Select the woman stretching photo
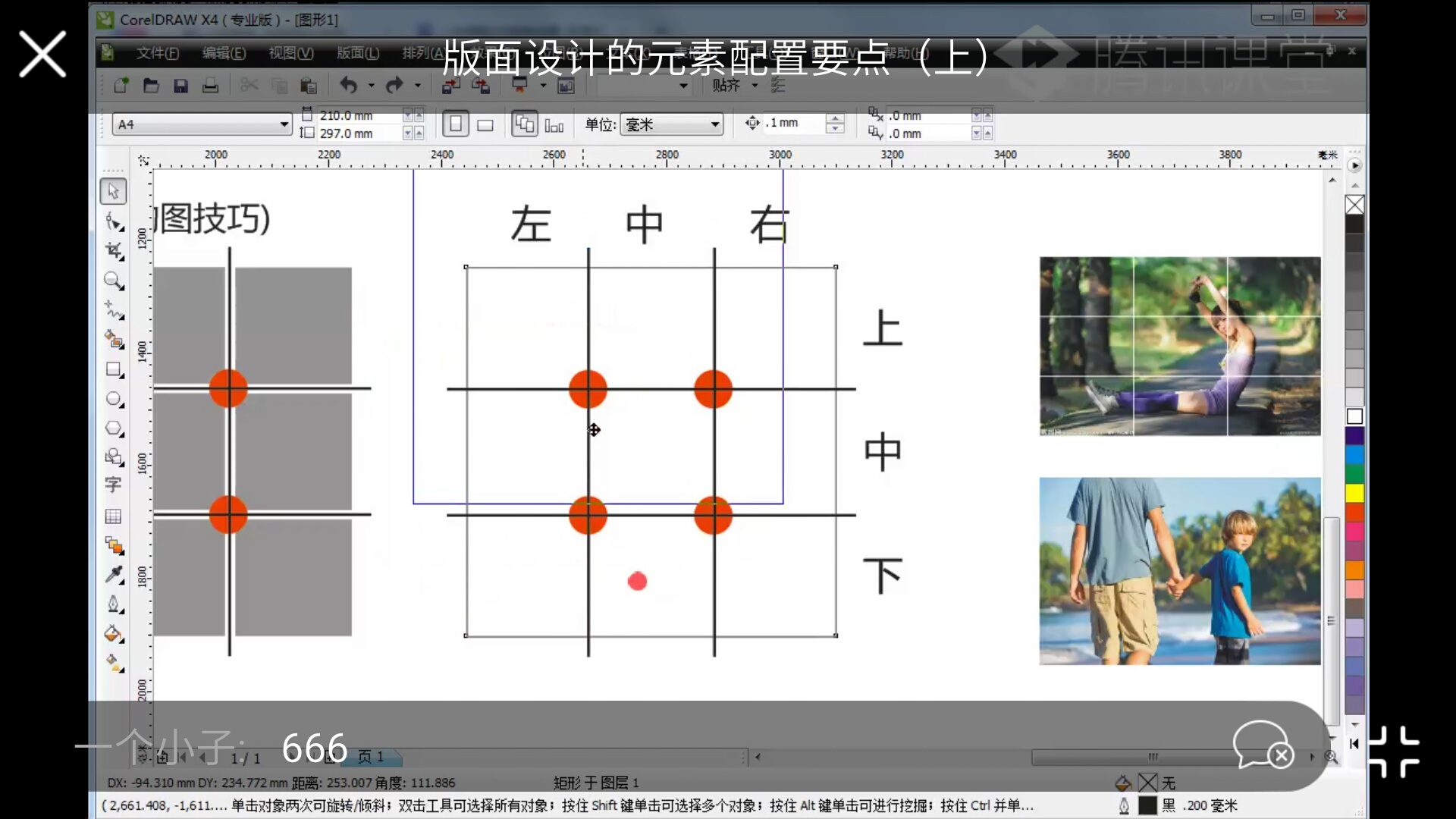This screenshot has height=819, width=1456. [x=1180, y=347]
